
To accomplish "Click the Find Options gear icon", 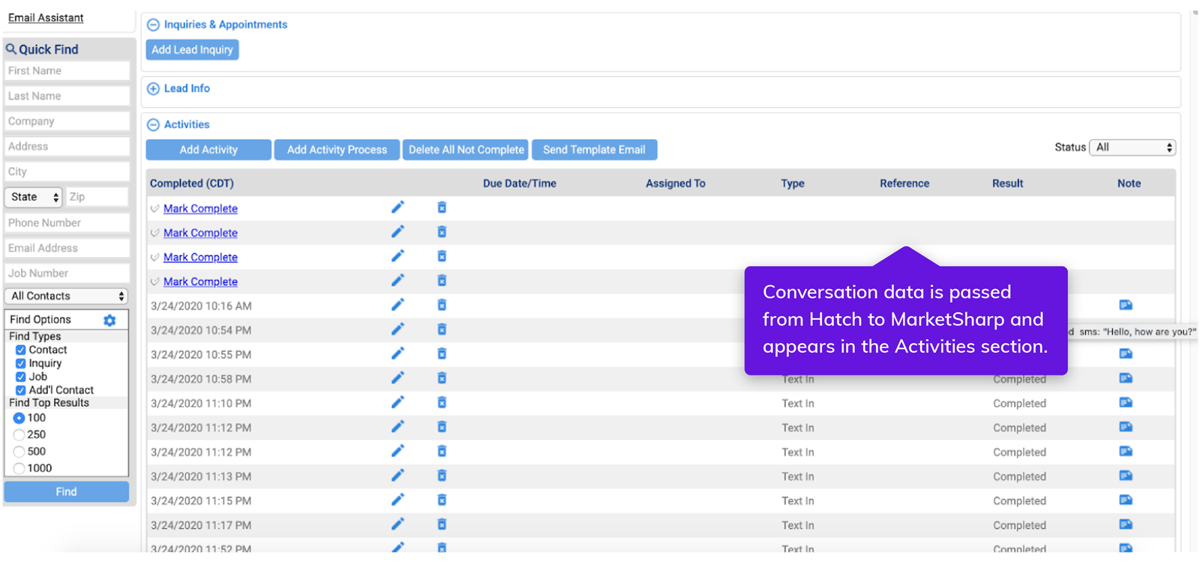I will 110,320.
